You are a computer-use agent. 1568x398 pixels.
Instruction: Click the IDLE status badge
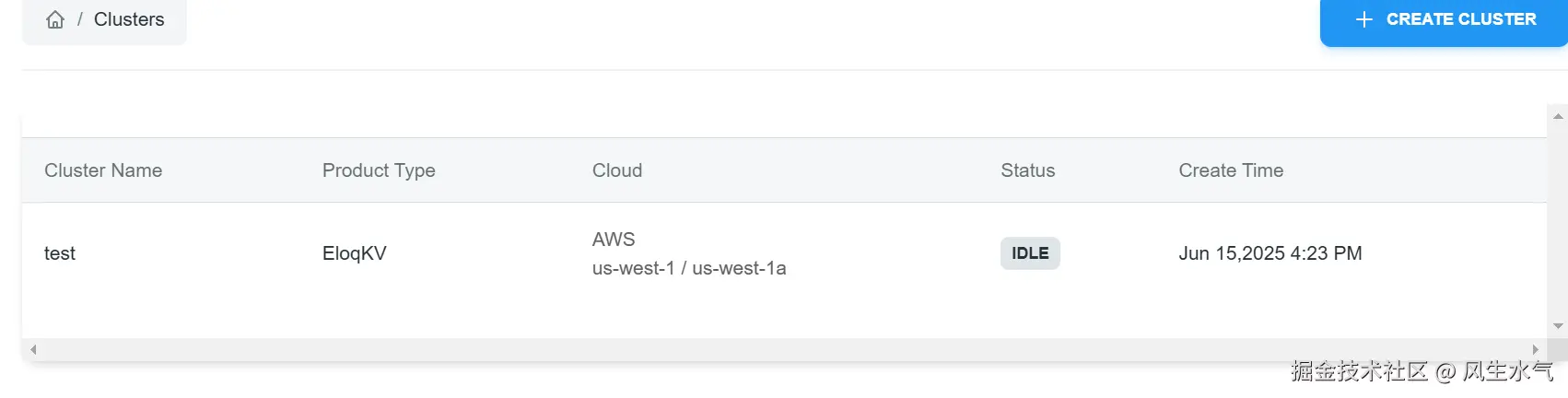click(1030, 253)
